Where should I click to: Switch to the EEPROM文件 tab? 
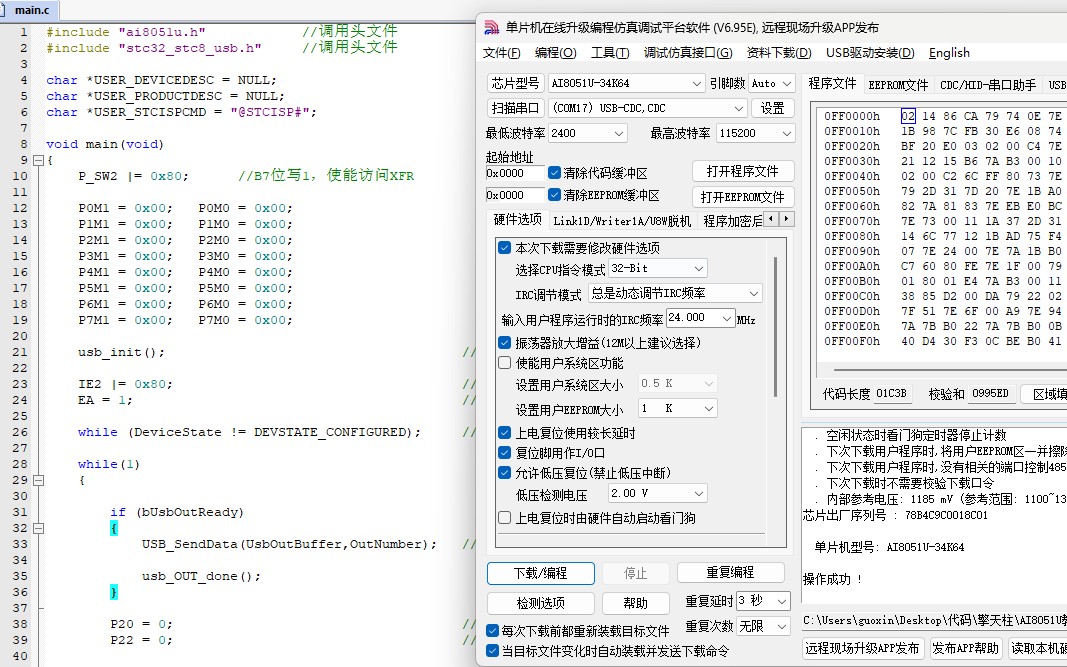pyautogui.click(x=898, y=85)
